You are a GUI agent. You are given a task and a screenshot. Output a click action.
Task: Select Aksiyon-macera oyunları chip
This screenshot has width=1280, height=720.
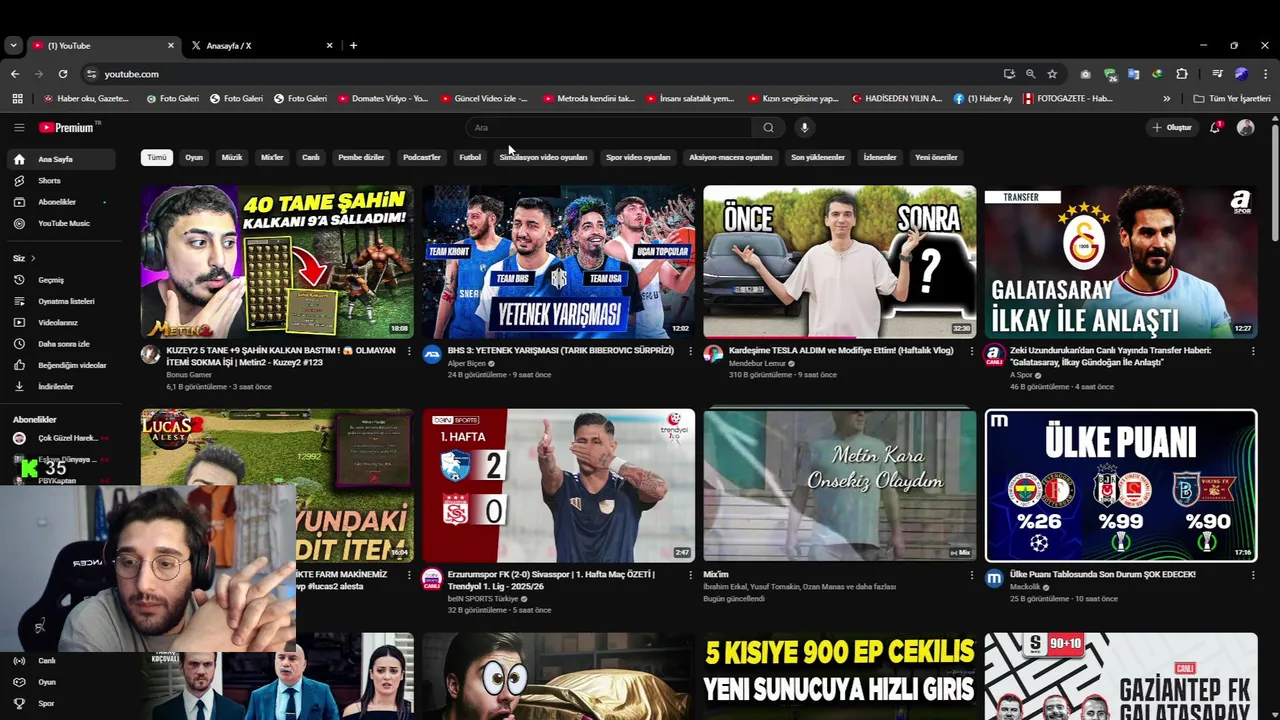pyautogui.click(x=730, y=157)
